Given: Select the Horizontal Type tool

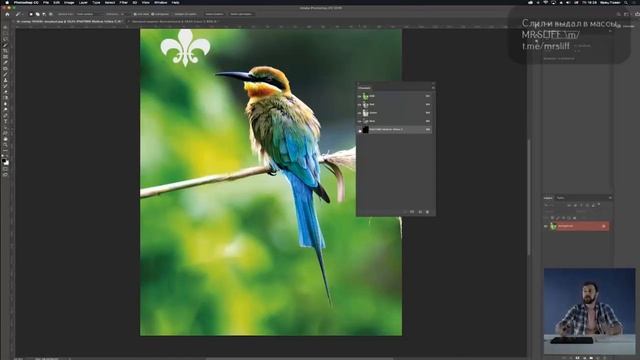Looking at the screenshot, I should click(x=5, y=121).
